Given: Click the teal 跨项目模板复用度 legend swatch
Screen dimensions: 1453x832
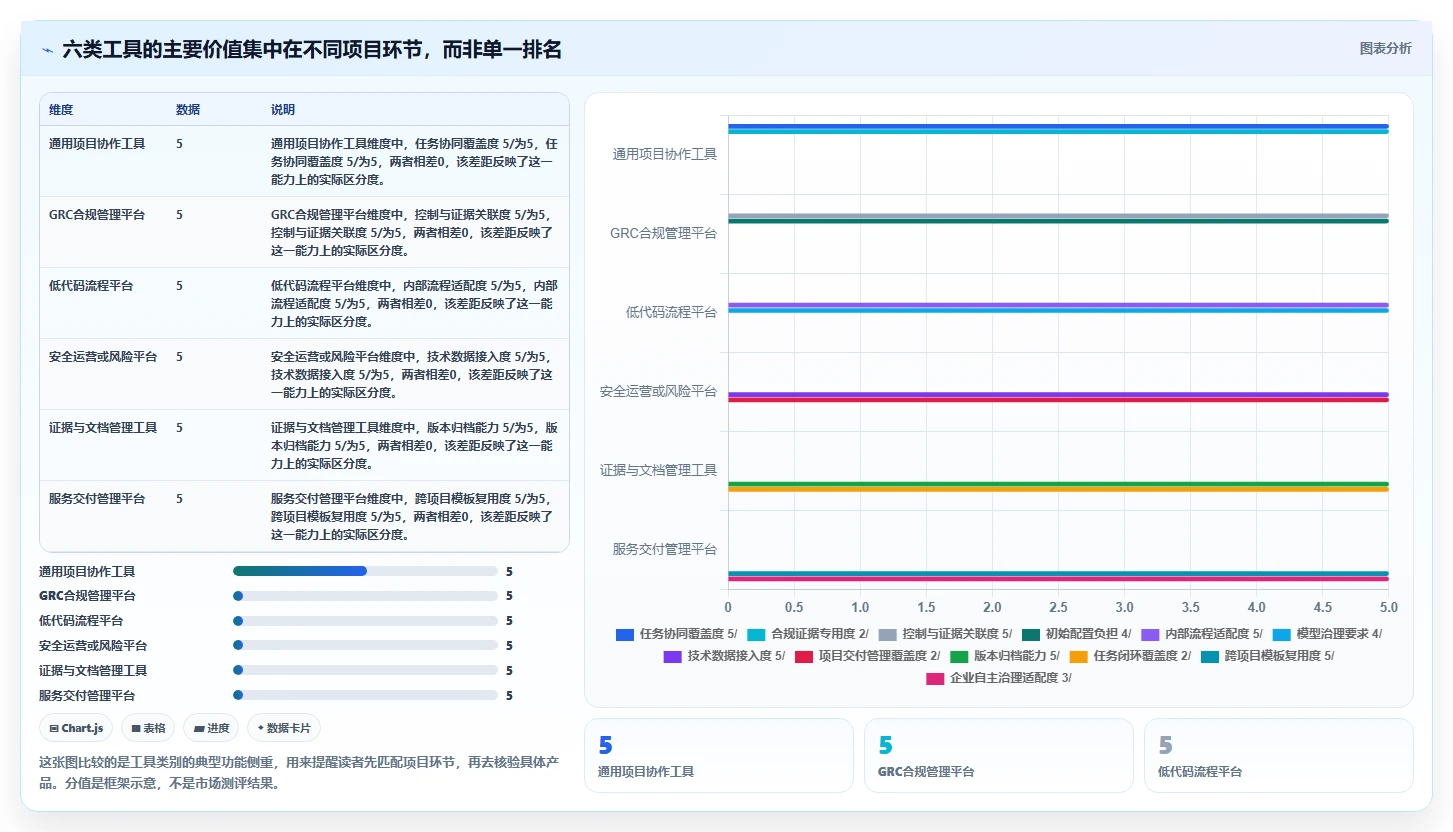Looking at the screenshot, I should click(1210, 656).
